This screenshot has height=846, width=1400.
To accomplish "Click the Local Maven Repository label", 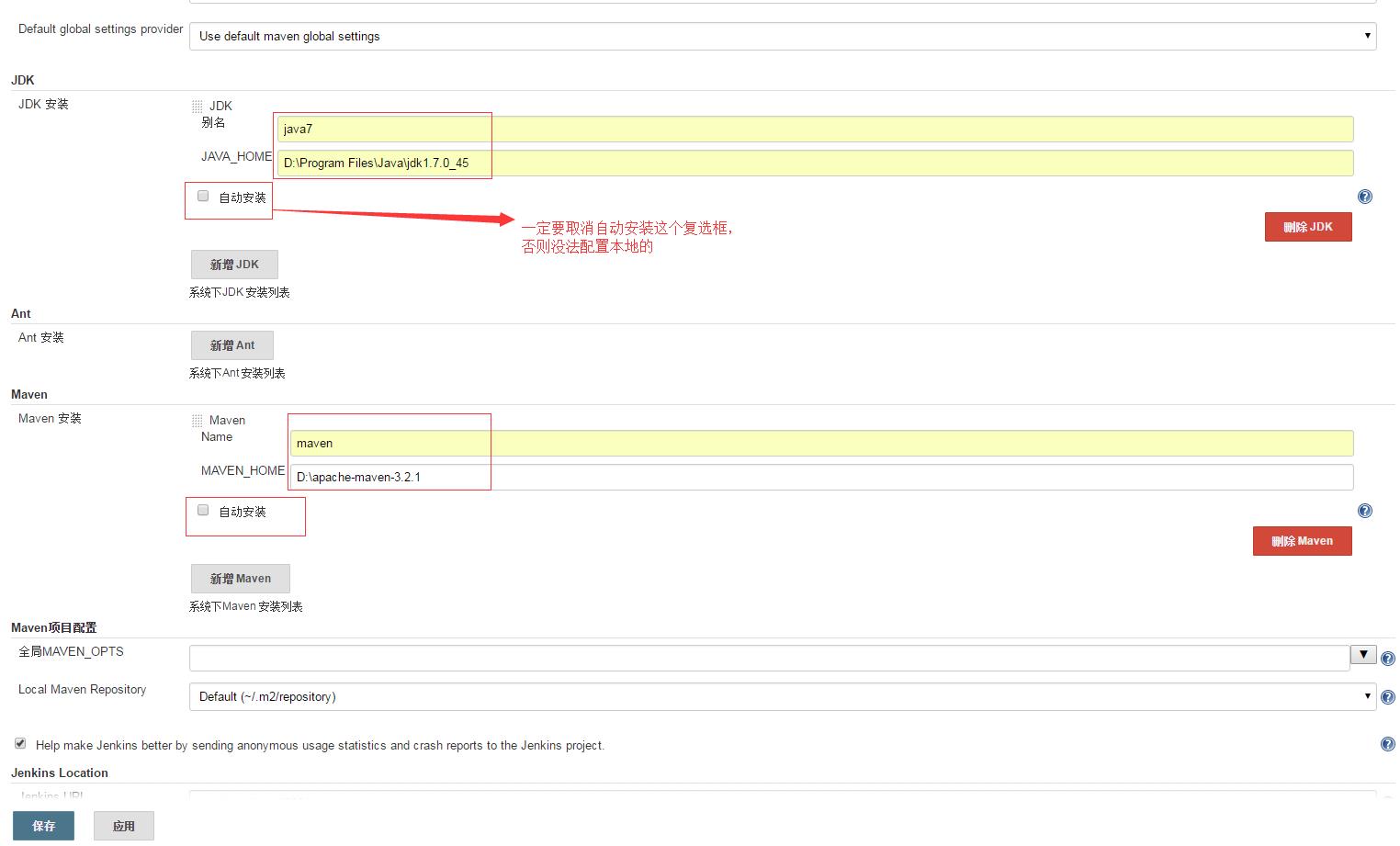I will click(82, 689).
